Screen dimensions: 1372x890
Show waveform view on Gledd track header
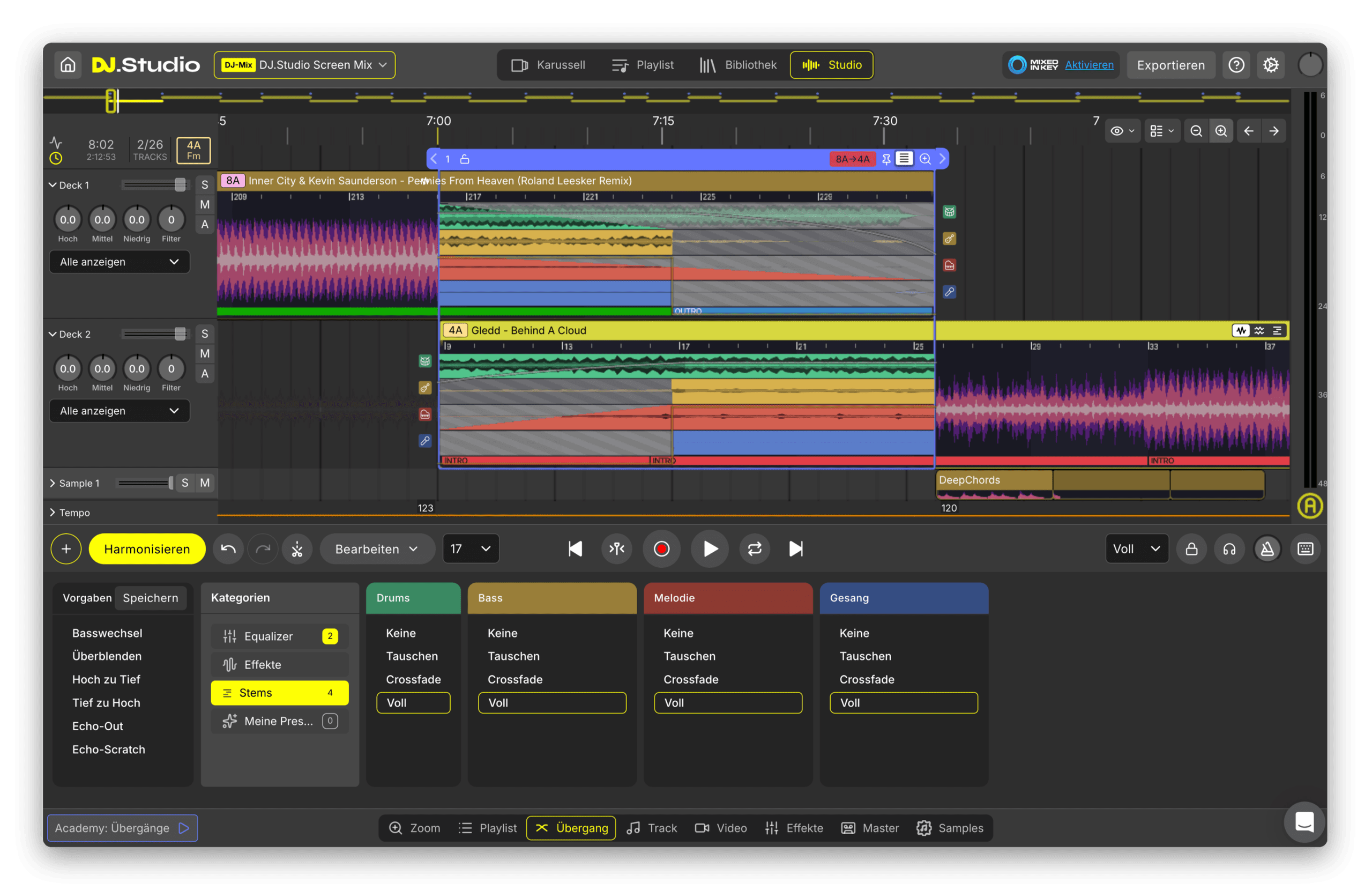pos(1241,330)
